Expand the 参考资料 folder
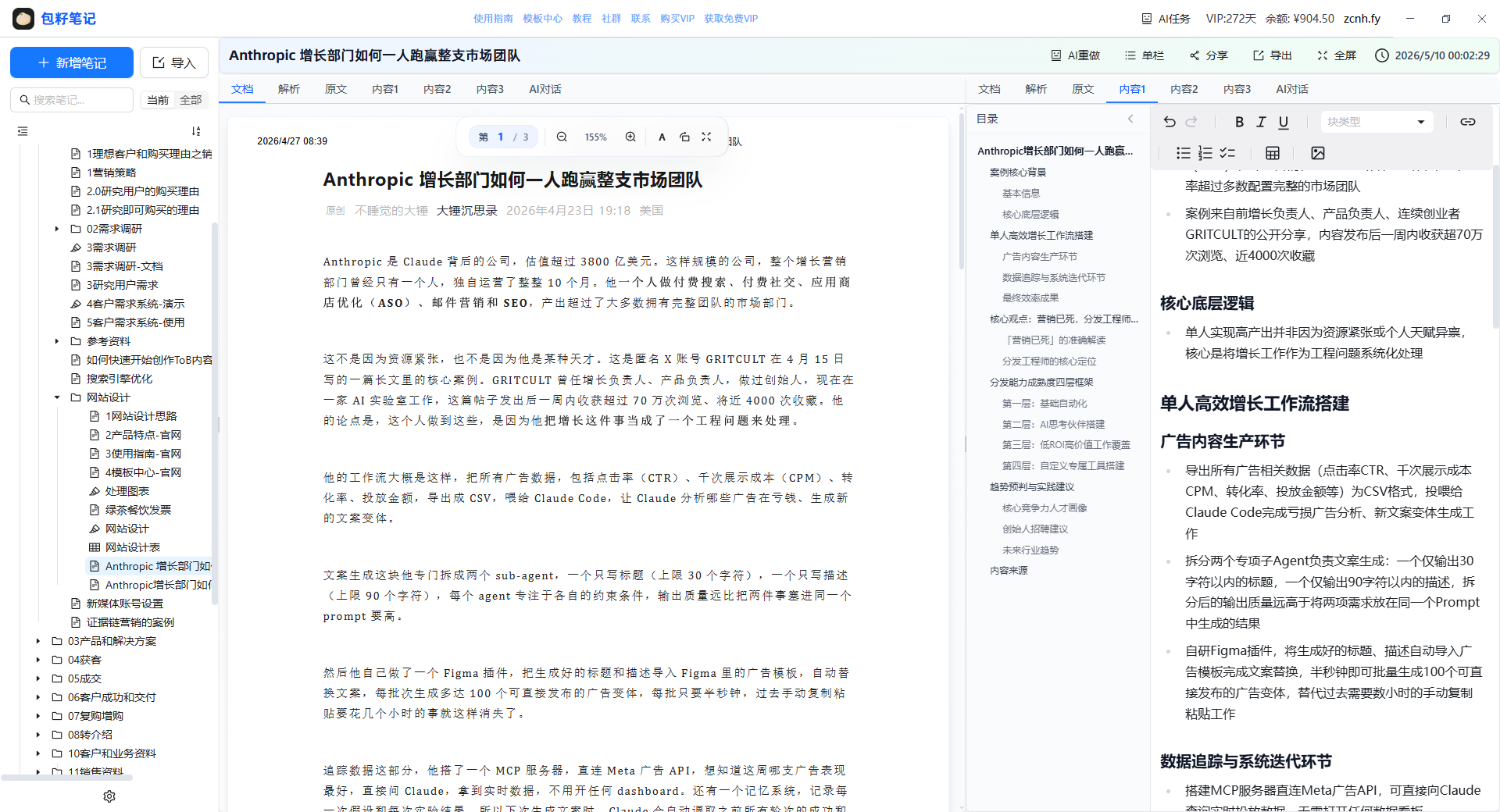This screenshot has height=812, width=1500. point(56,341)
